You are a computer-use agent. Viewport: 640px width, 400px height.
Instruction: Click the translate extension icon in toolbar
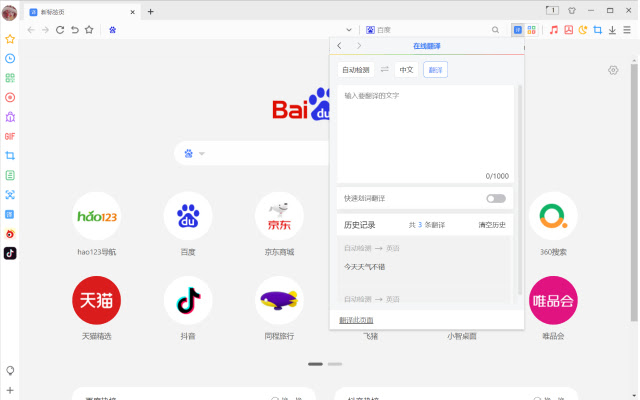pos(518,30)
